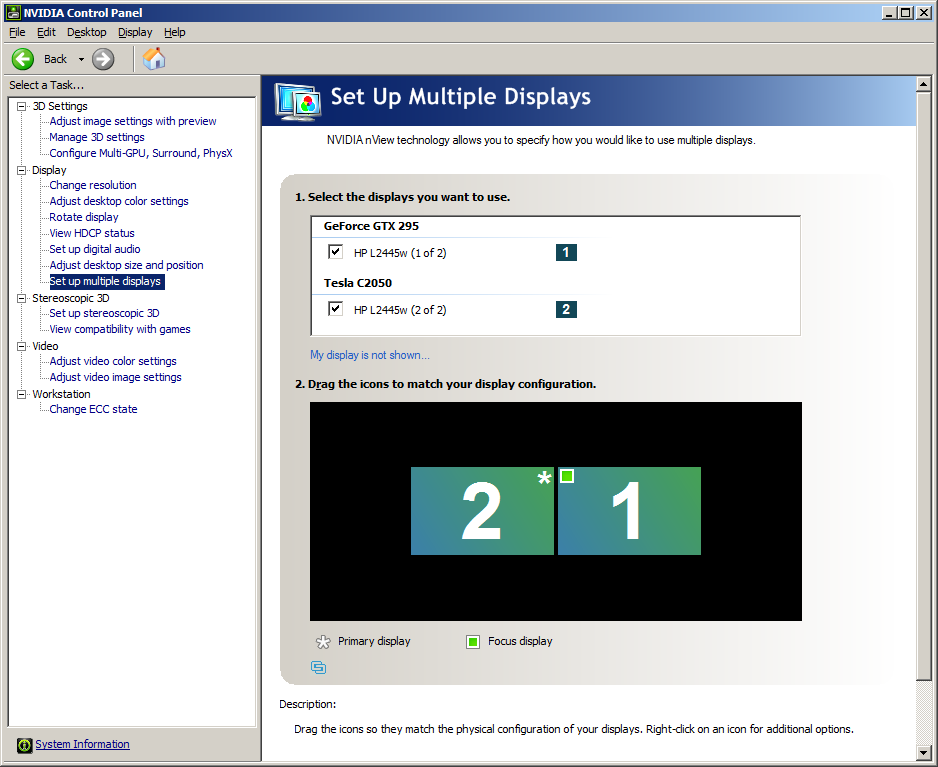Open the Edit menu
Screen dimensions: 938x767
(x=46, y=32)
